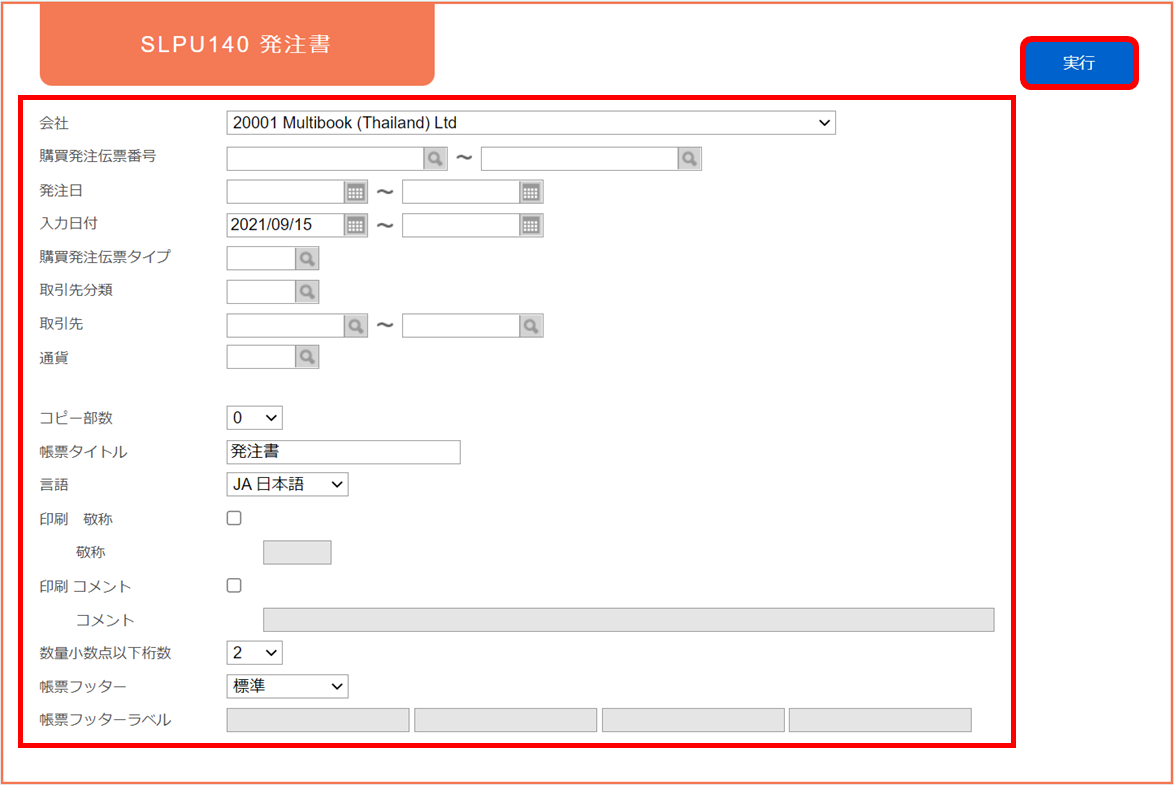
Task: Click the 数量小数点以下桁数 label
Action: (106, 653)
